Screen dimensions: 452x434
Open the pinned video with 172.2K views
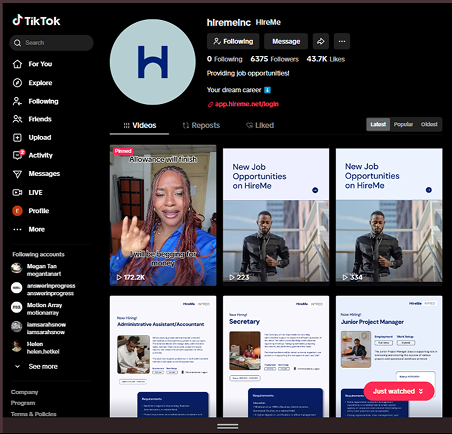click(163, 215)
